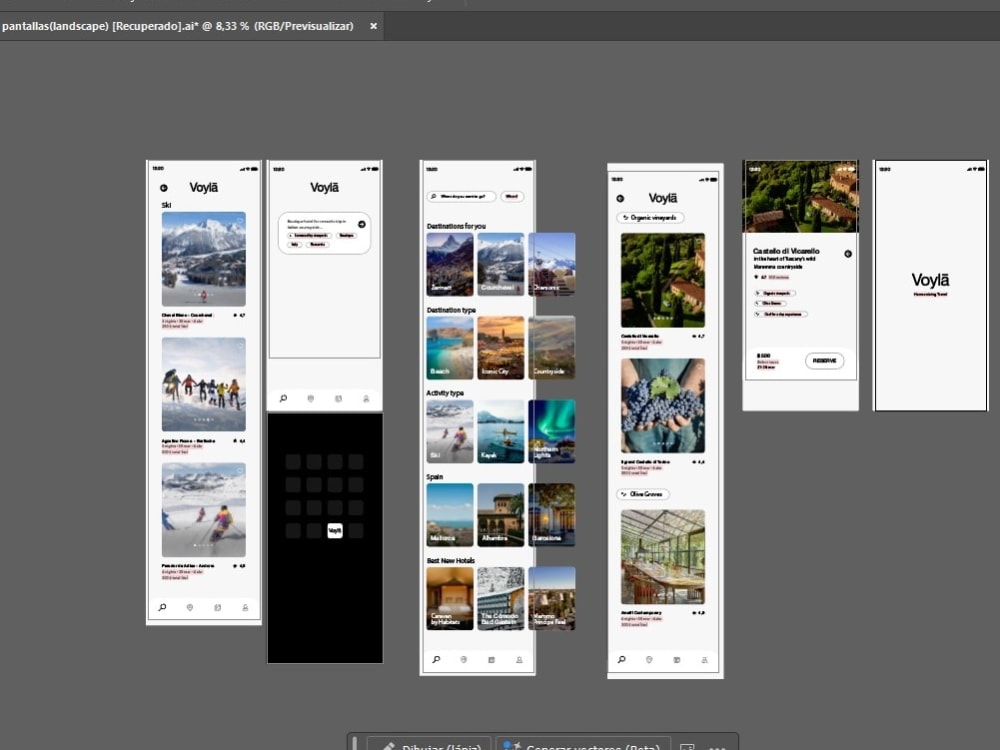Click the search icon in explore artboard nav

click(x=436, y=659)
